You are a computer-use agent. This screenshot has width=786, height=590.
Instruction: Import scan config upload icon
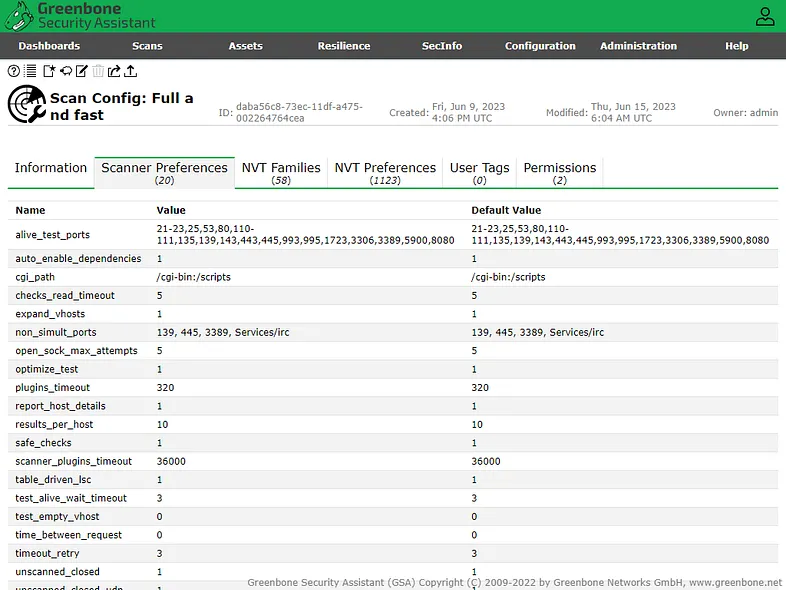131,71
